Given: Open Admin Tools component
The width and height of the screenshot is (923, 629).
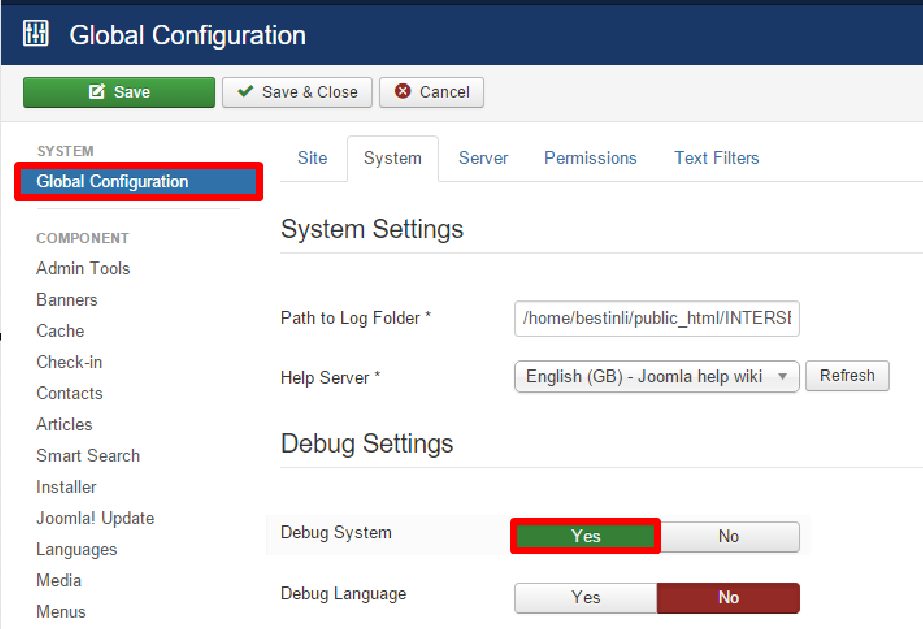Looking at the screenshot, I should click(83, 268).
